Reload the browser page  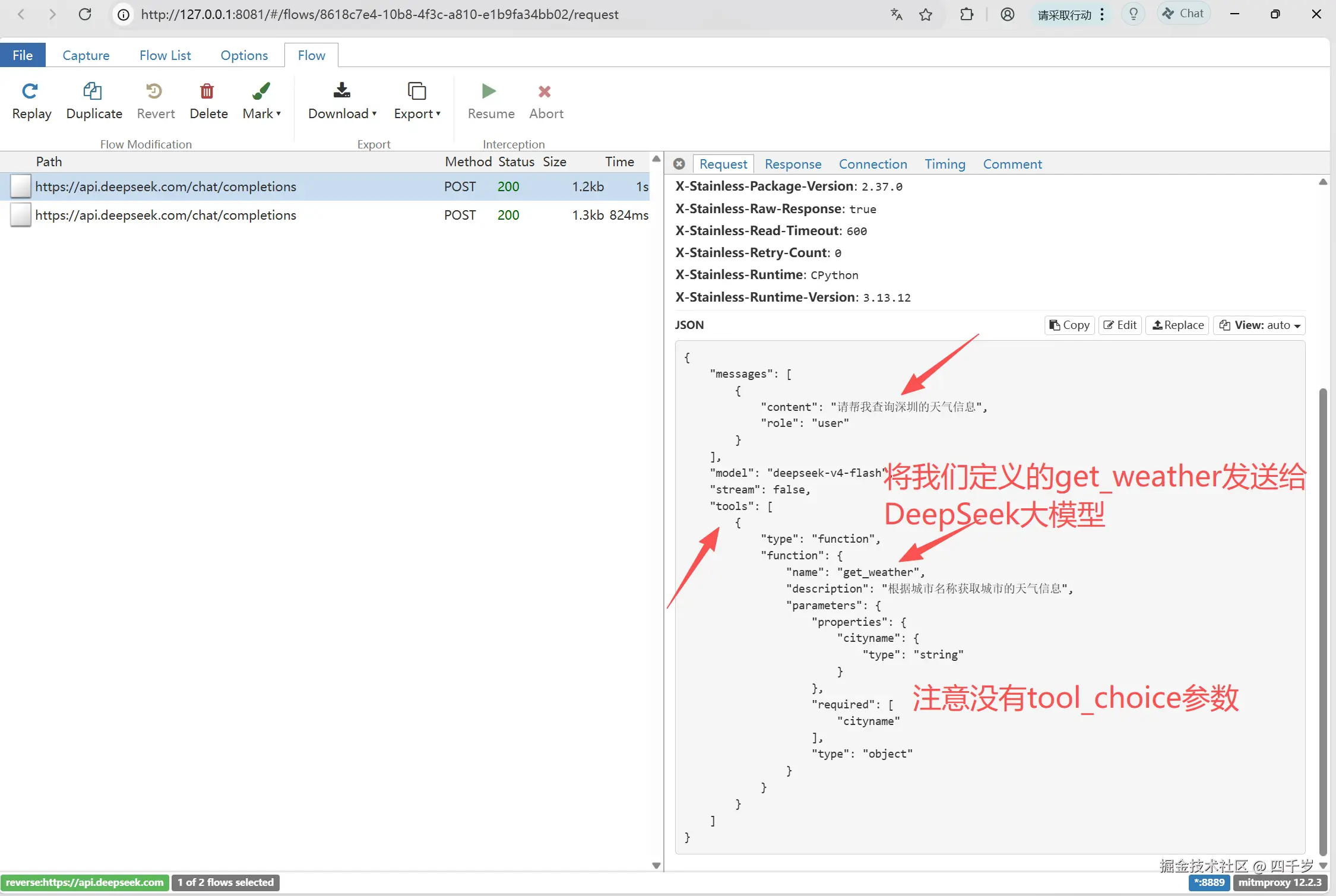pyautogui.click(x=85, y=14)
